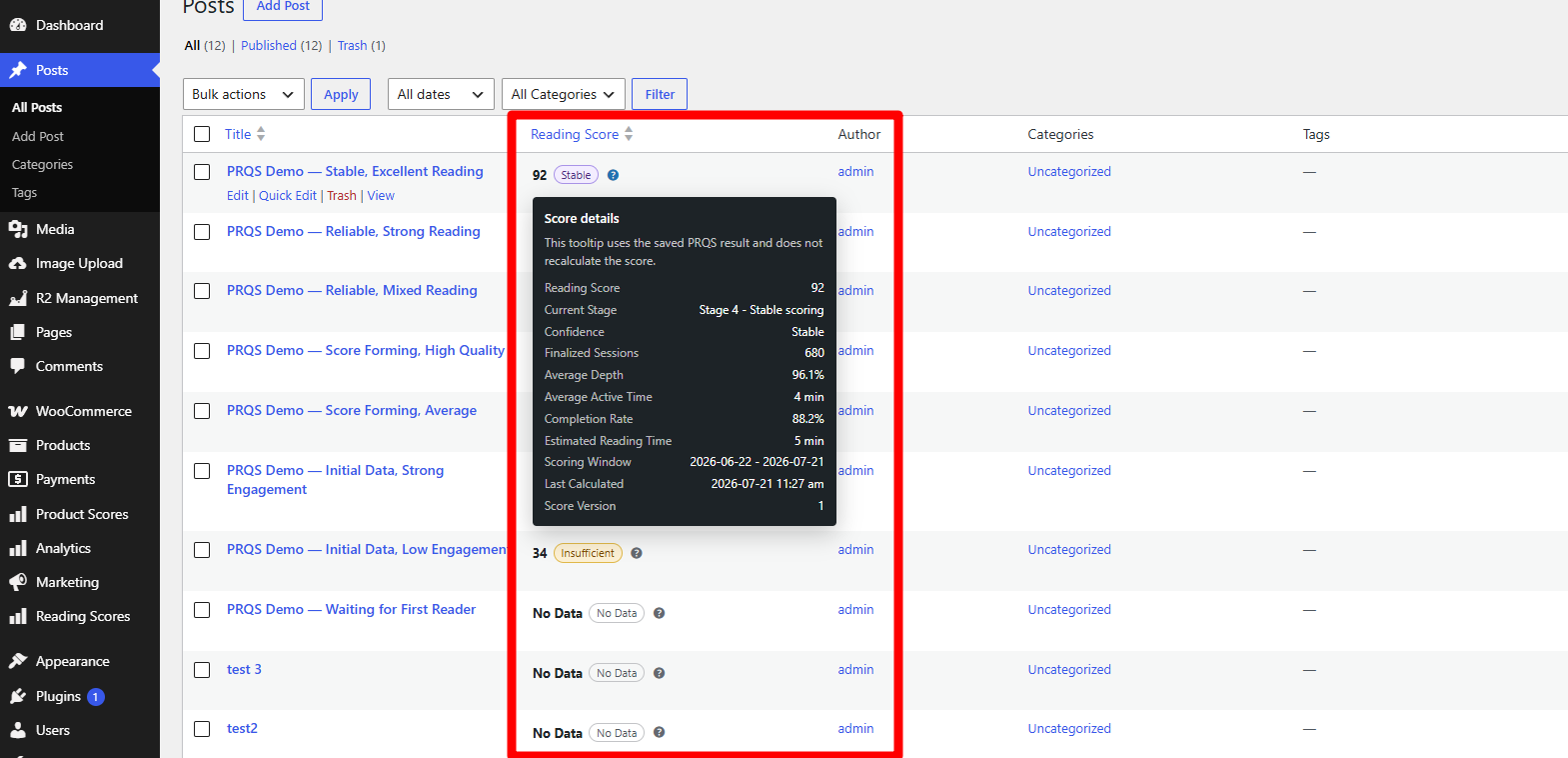Check the Reliable, Strong Reading post

click(x=202, y=232)
